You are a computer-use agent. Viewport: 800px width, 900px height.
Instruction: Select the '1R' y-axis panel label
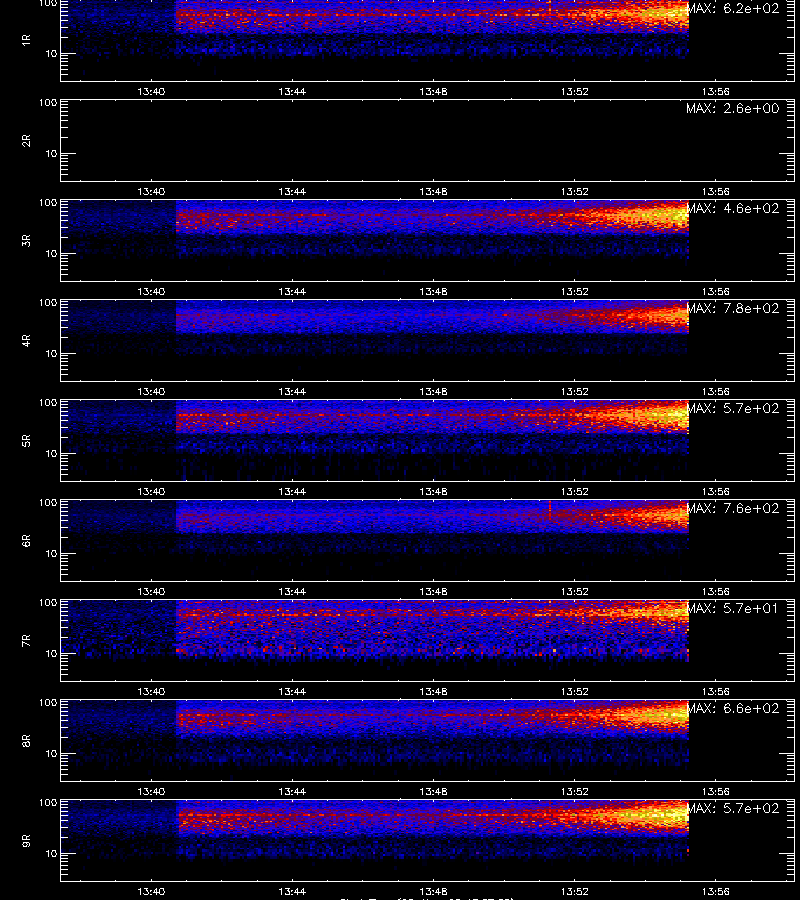coord(26,40)
